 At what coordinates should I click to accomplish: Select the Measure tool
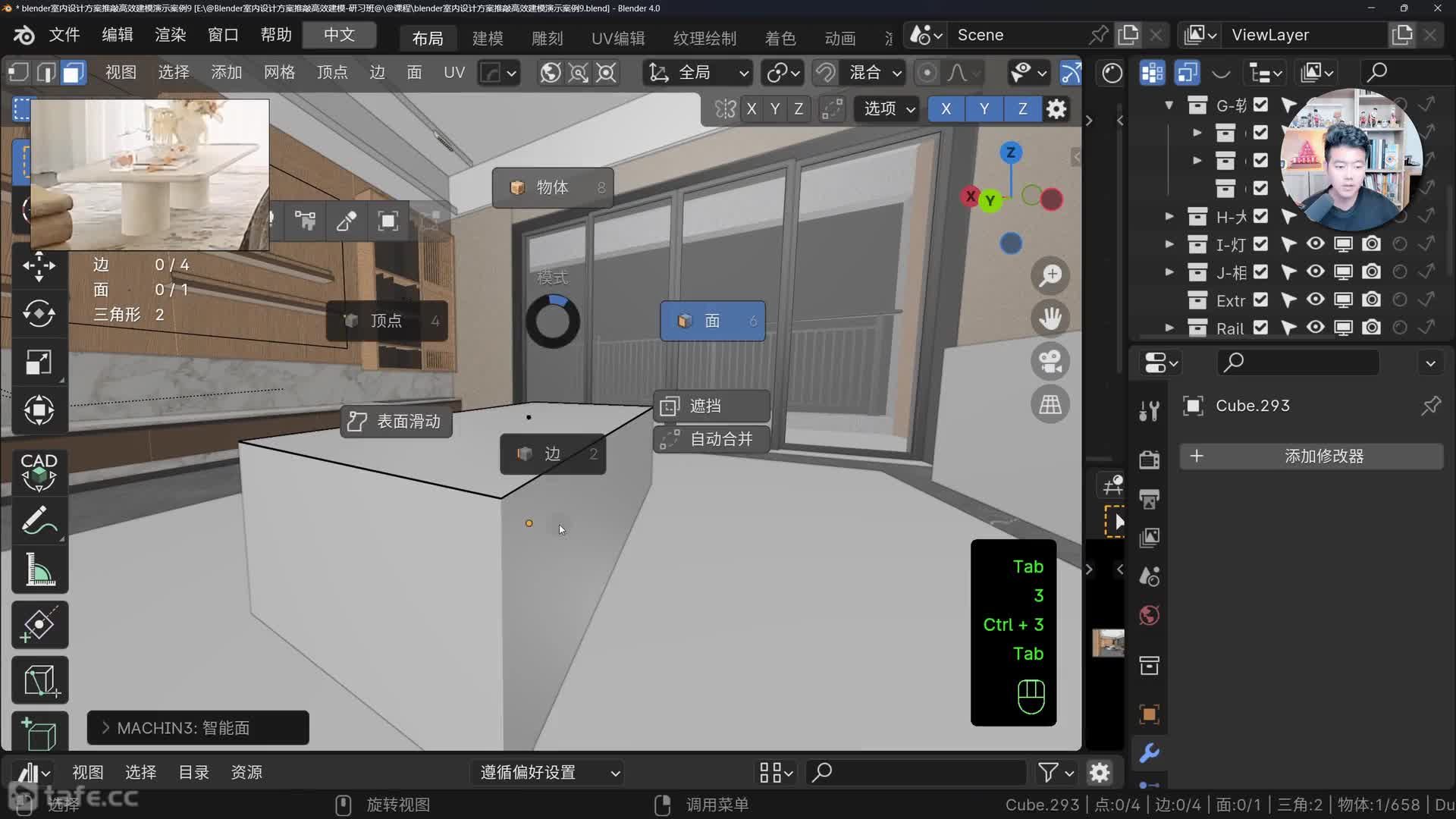(x=39, y=570)
